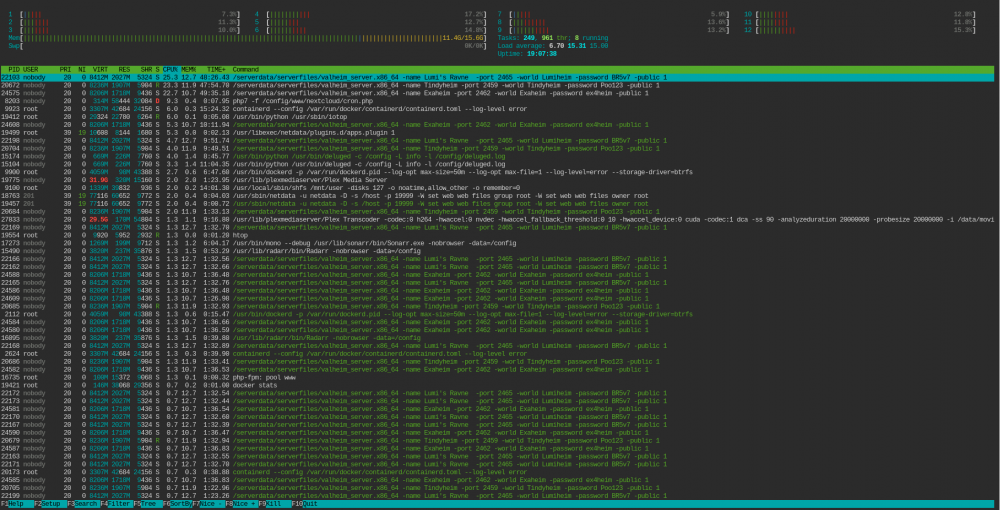
Task: Click F9 Kill in the bottom bar
Action: (273, 504)
